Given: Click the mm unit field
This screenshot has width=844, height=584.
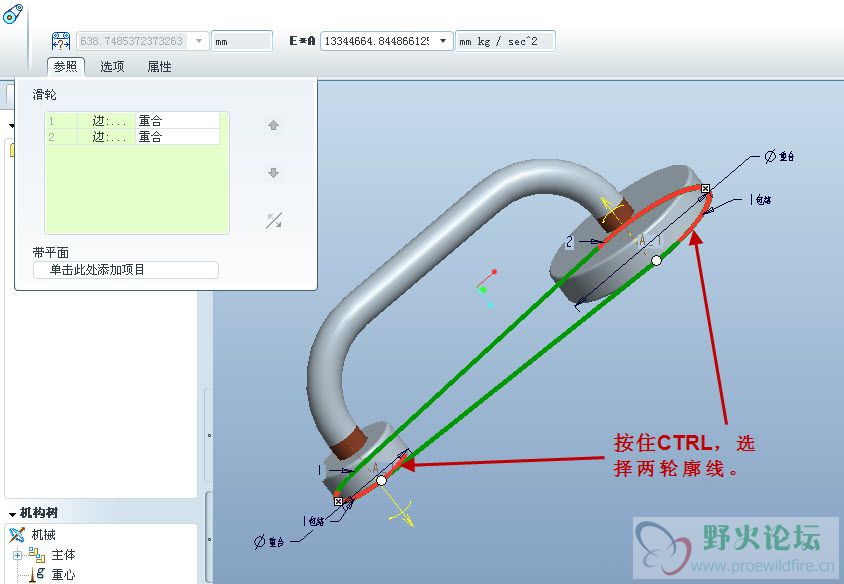Looking at the screenshot, I should (242, 41).
